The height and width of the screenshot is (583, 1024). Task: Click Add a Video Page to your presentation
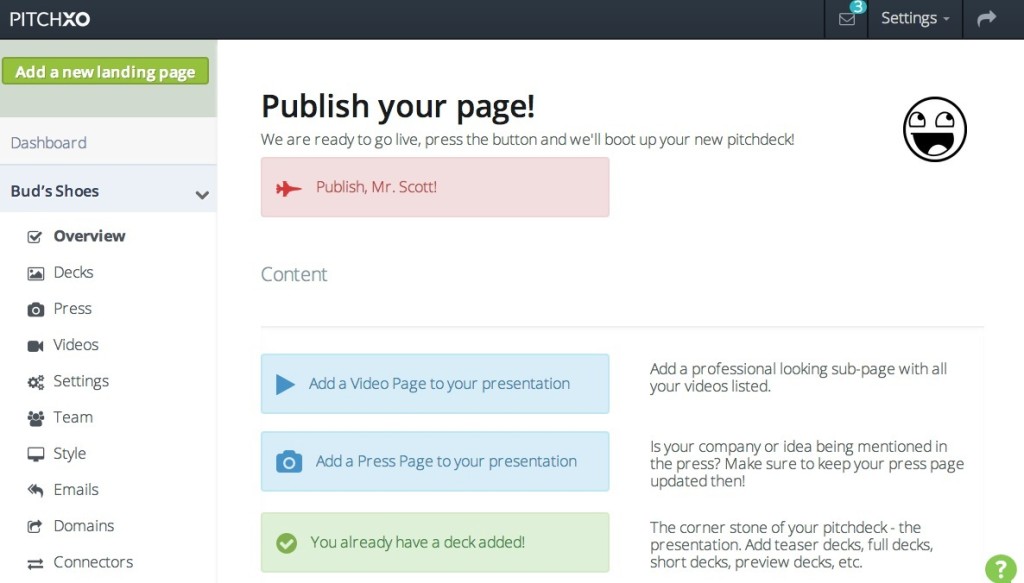coord(435,384)
